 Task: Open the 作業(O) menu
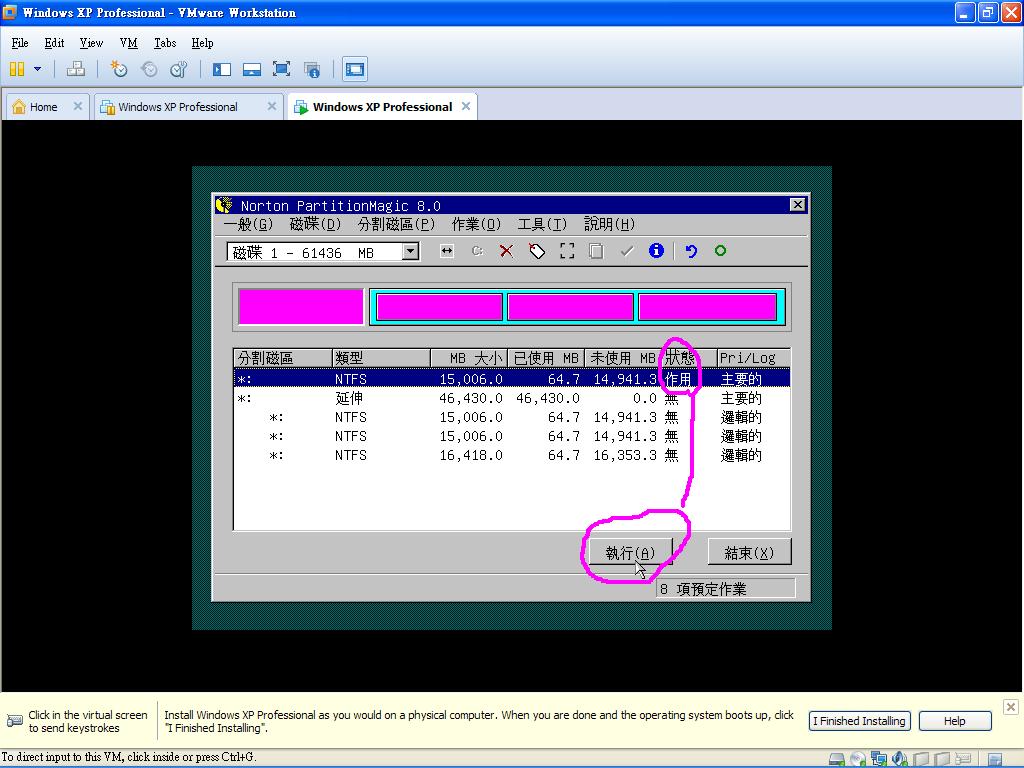click(x=476, y=225)
